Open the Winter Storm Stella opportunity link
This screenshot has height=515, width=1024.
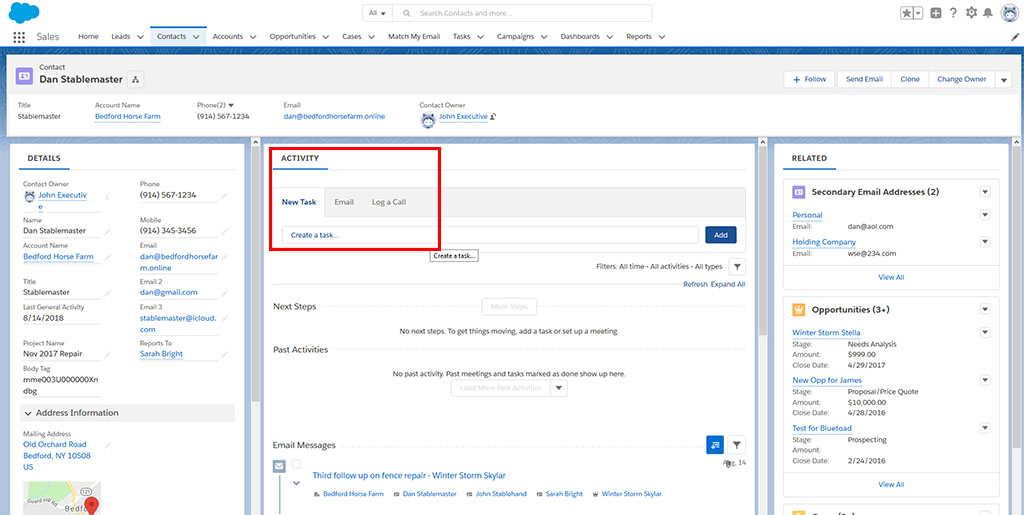click(826, 333)
